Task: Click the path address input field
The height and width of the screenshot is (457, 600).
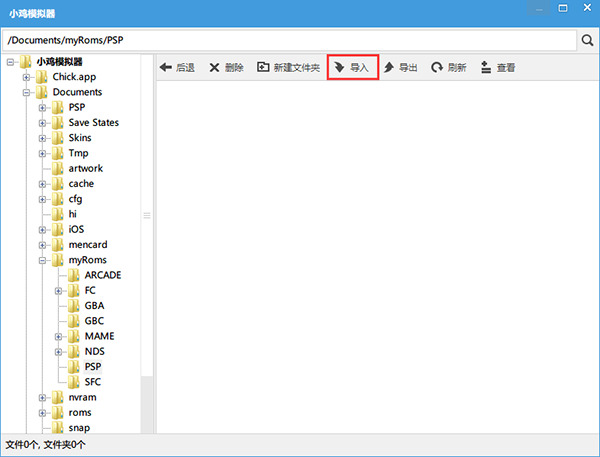Action: point(288,41)
